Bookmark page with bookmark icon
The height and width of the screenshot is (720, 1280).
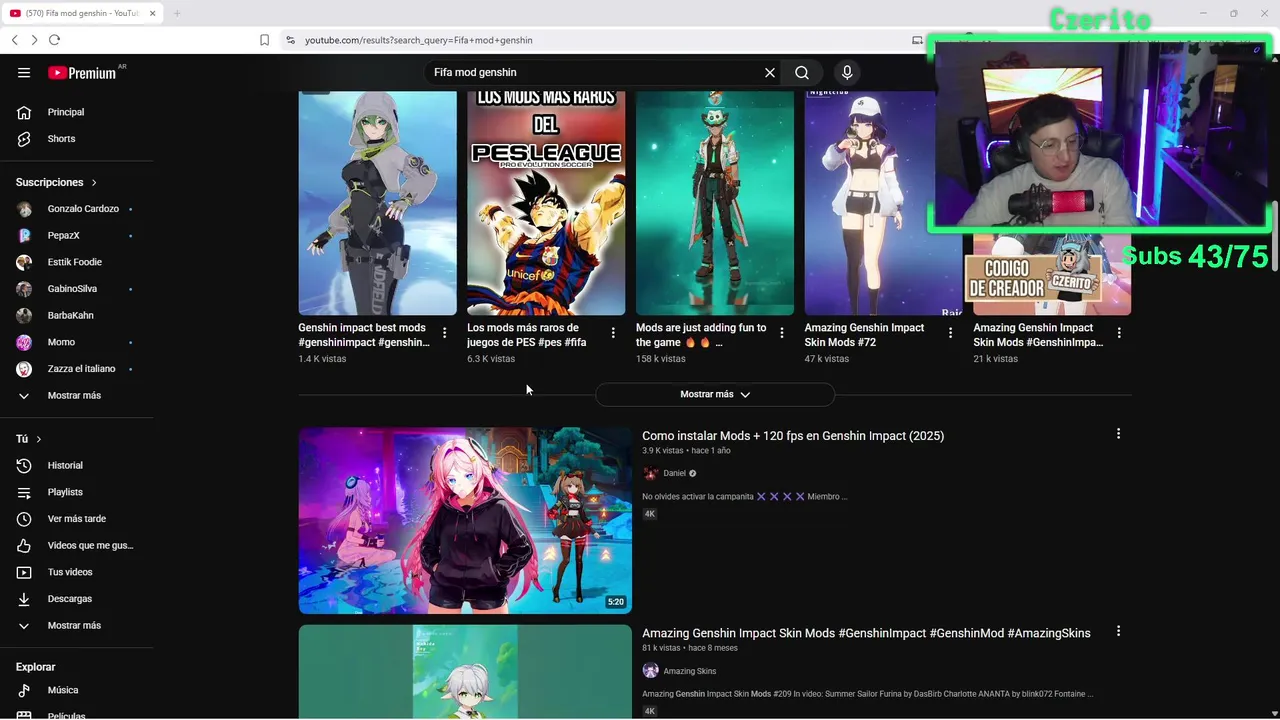(264, 40)
